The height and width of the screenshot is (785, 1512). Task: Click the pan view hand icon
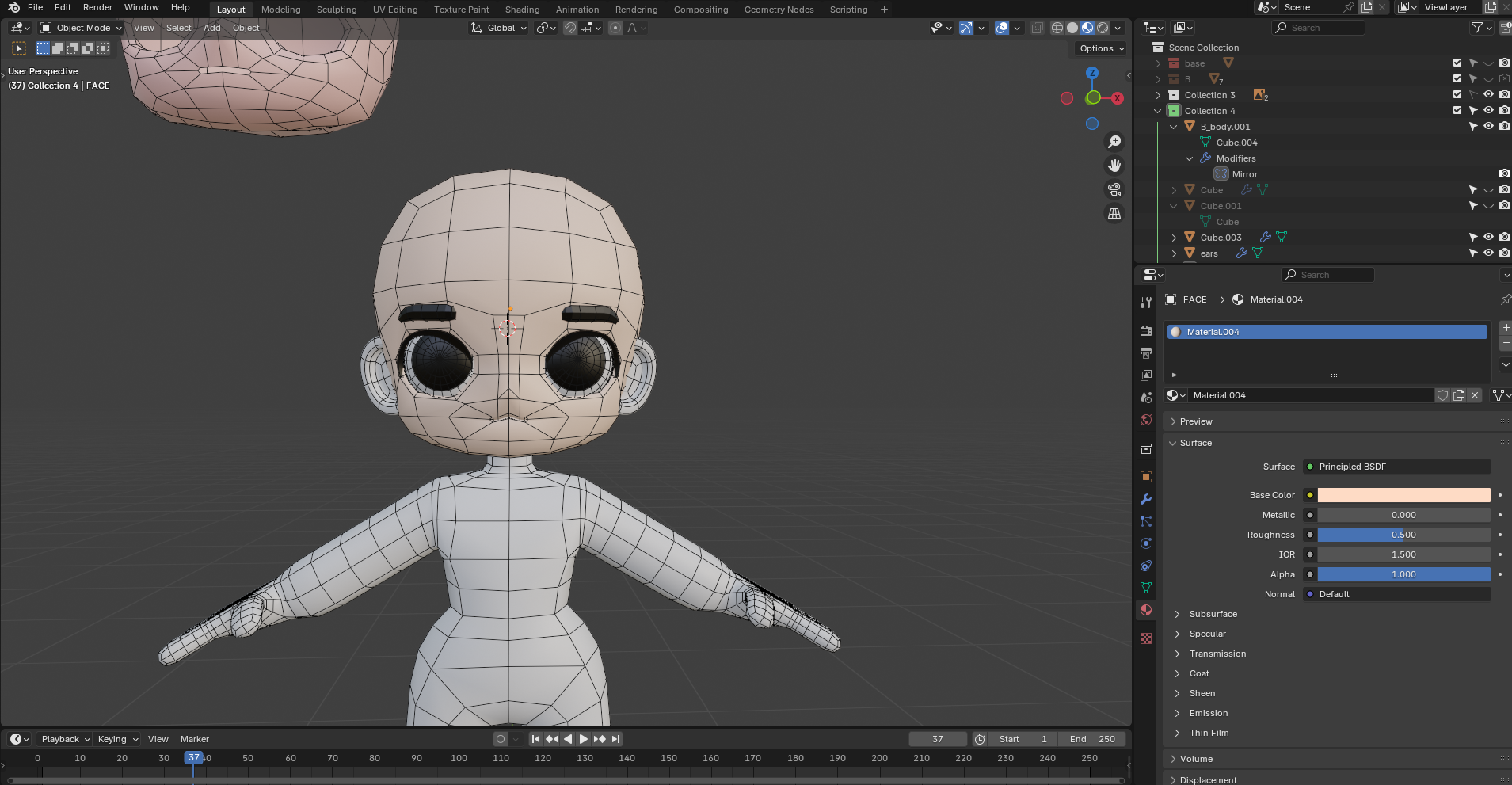[x=1114, y=166]
